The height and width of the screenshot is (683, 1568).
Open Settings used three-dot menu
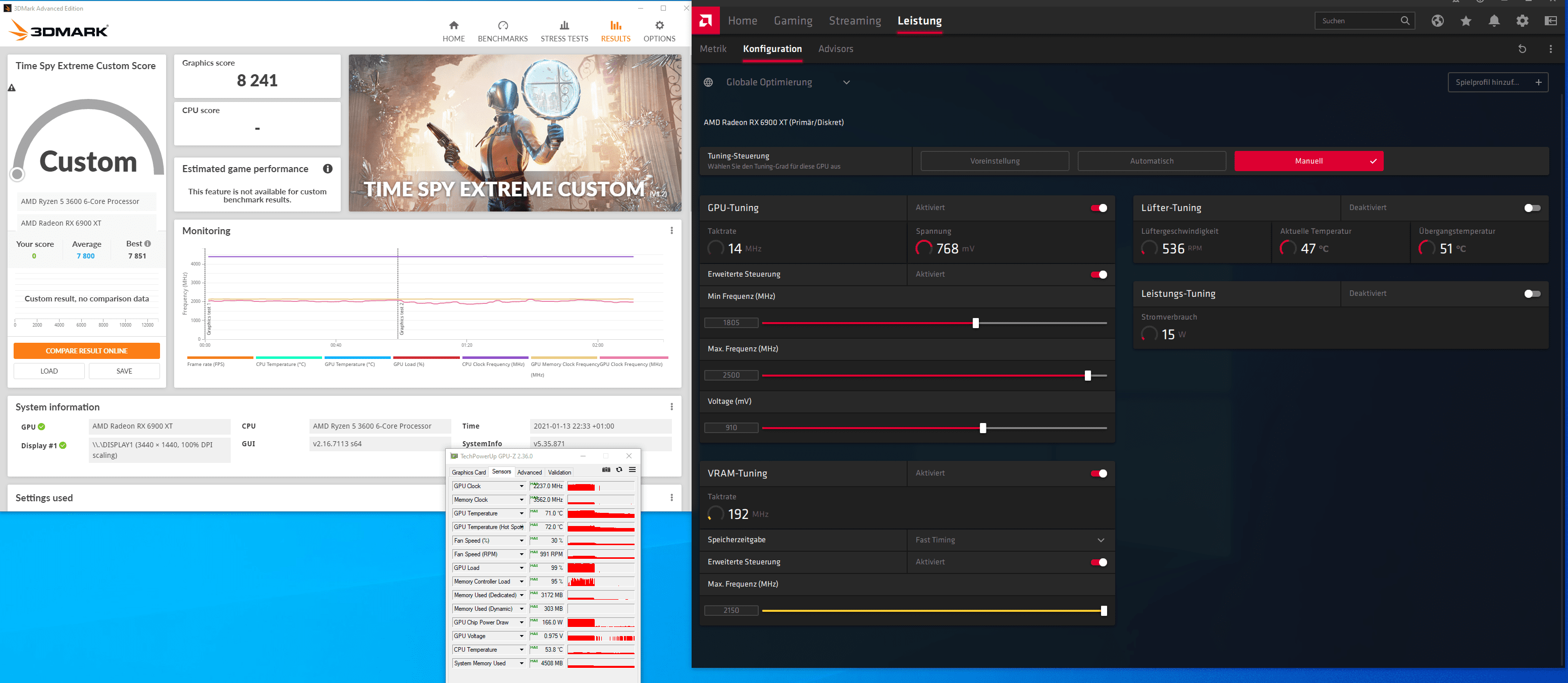671,497
